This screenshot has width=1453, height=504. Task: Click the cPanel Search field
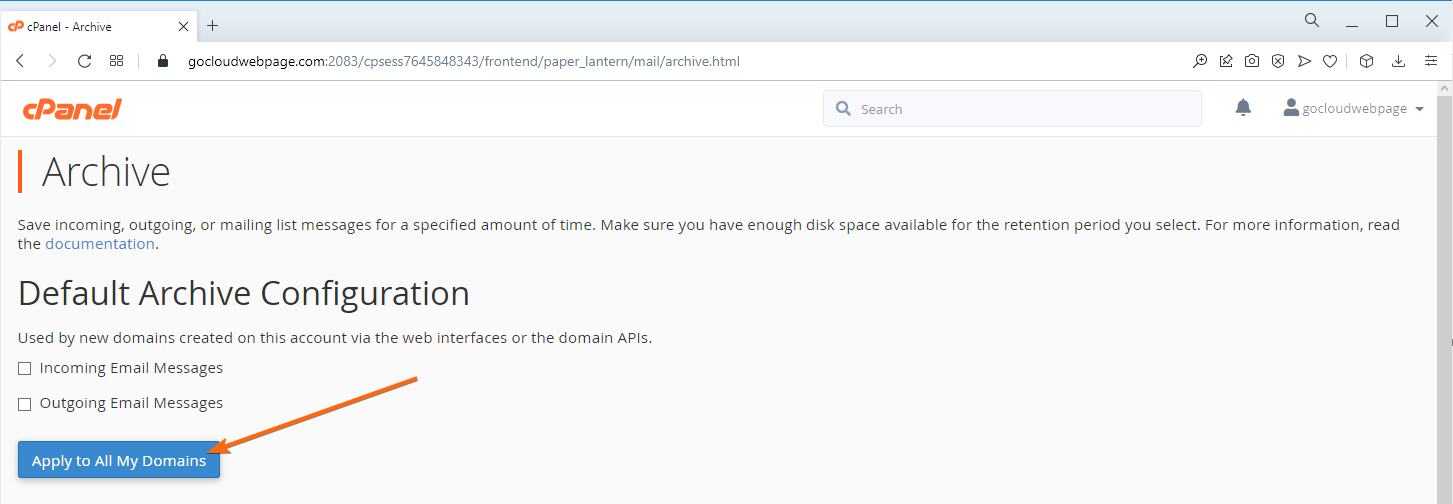tap(1012, 109)
